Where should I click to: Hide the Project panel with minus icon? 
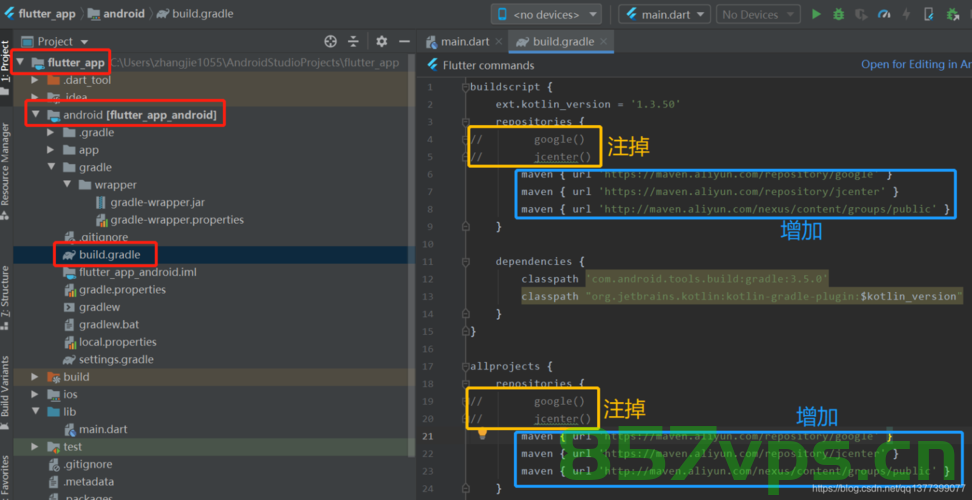[404, 42]
